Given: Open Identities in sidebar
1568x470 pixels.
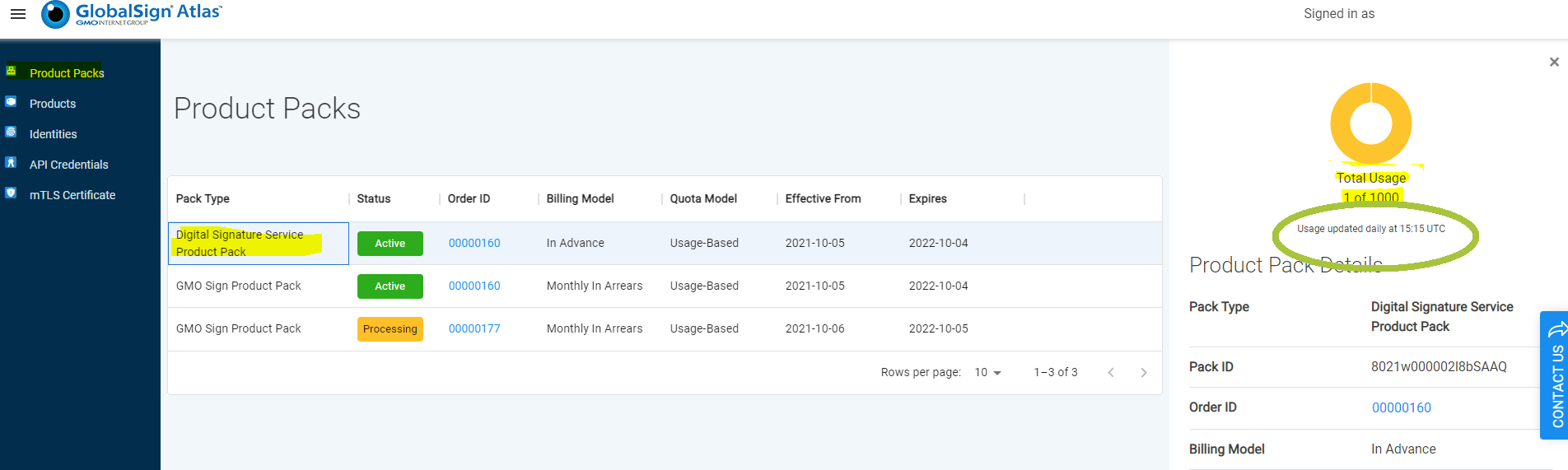Looking at the screenshot, I should (x=53, y=134).
